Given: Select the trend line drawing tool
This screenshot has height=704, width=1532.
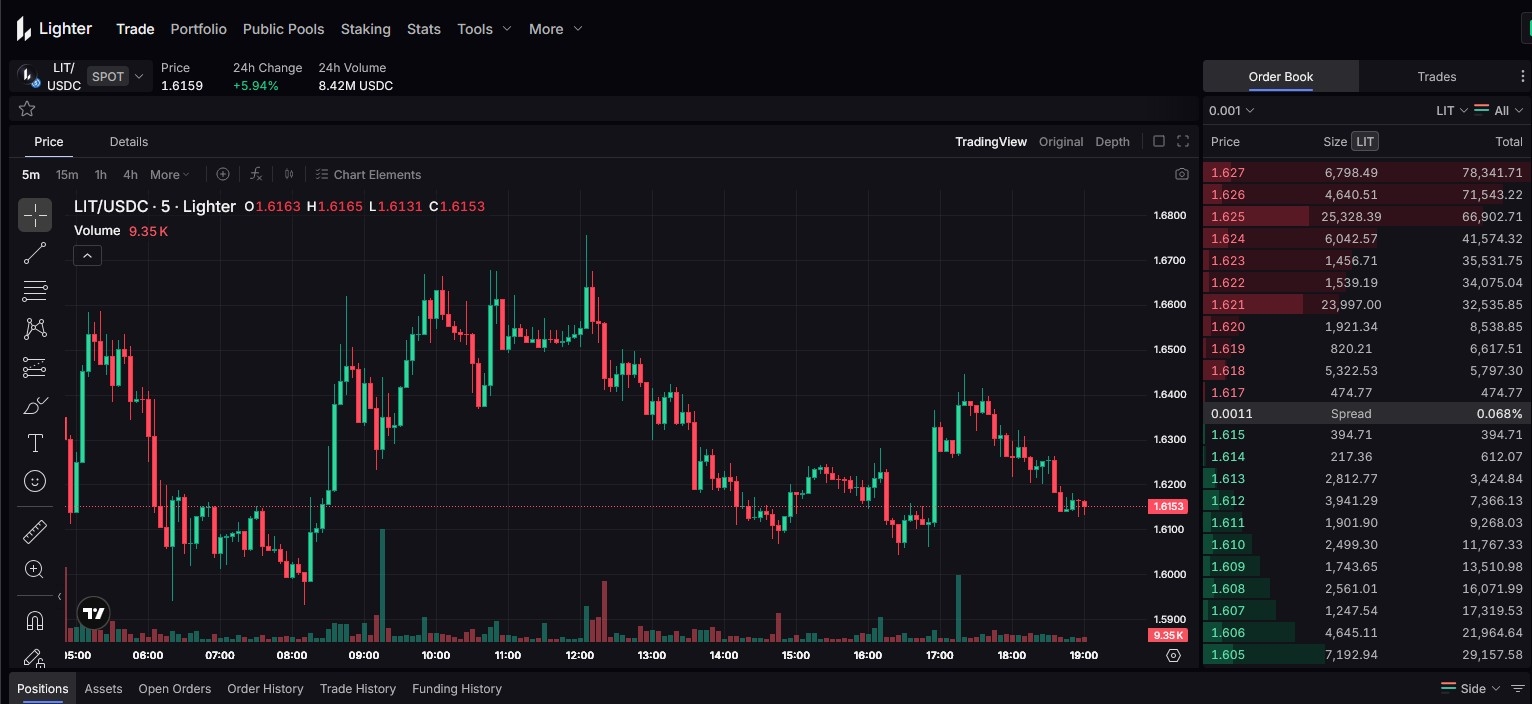Looking at the screenshot, I should [35, 253].
